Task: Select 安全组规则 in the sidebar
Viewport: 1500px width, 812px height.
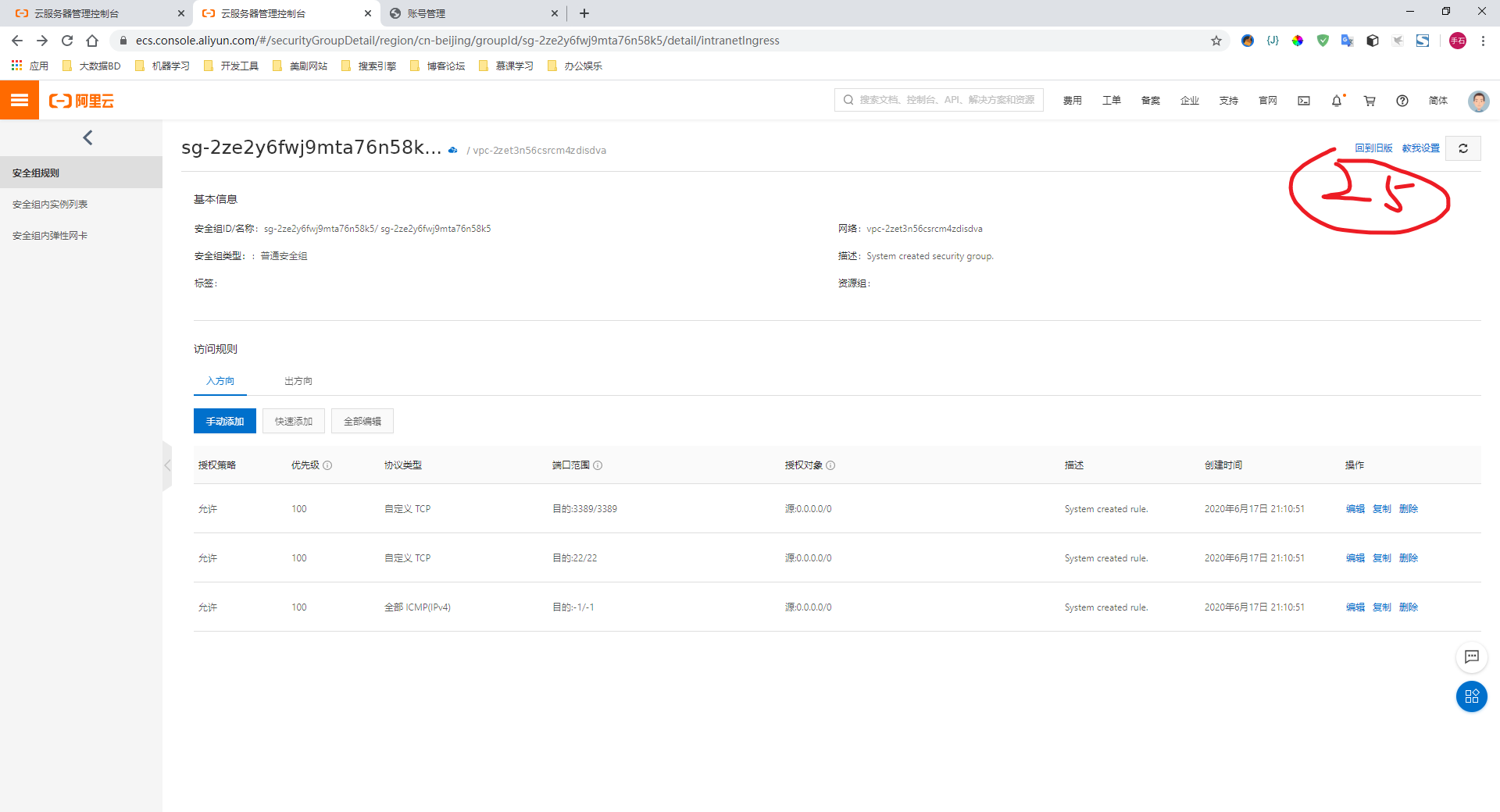Action: [x=81, y=173]
